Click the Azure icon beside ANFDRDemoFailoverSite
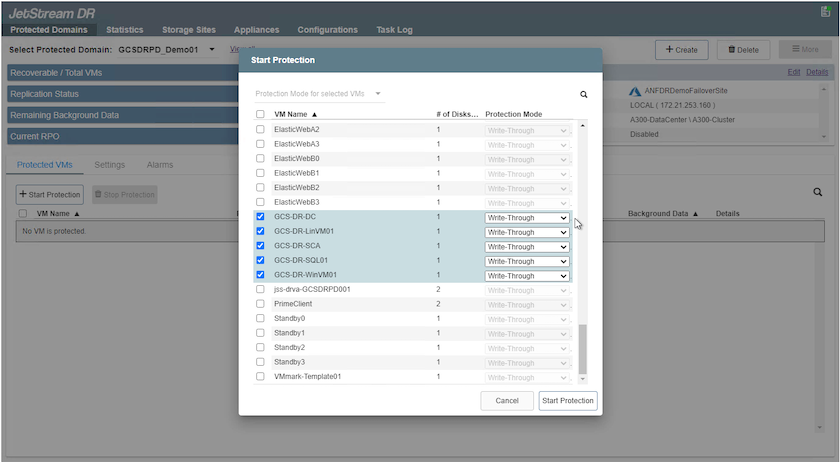 (x=634, y=91)
